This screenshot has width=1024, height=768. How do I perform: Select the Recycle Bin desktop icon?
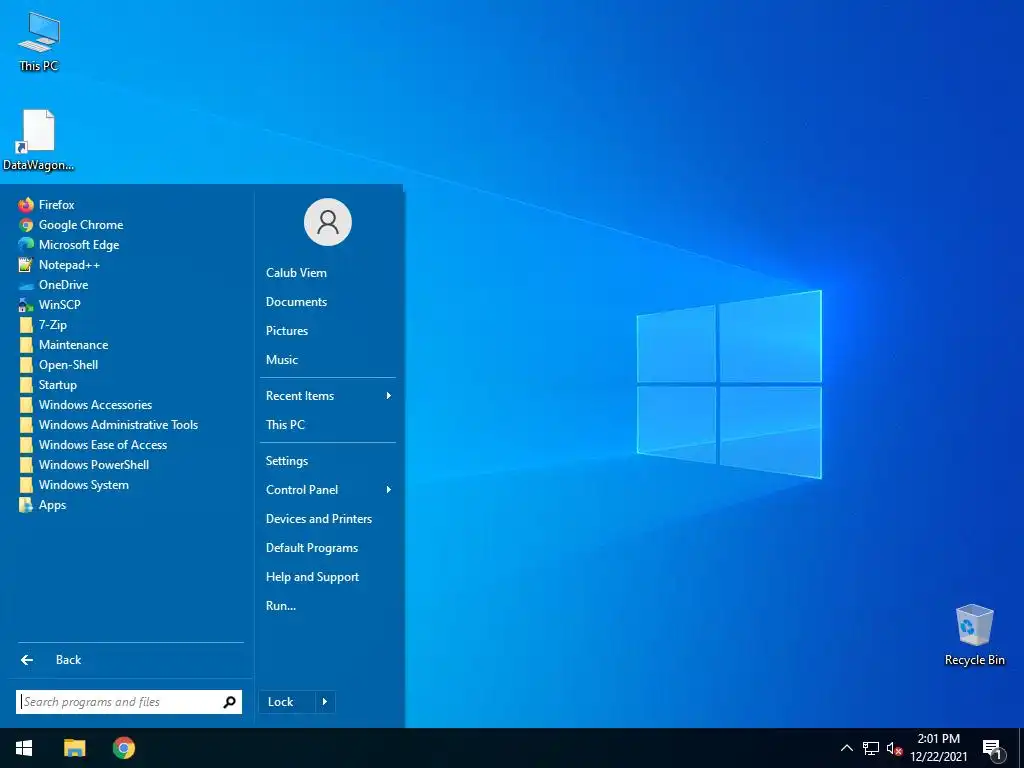click(x=974, y=635)
